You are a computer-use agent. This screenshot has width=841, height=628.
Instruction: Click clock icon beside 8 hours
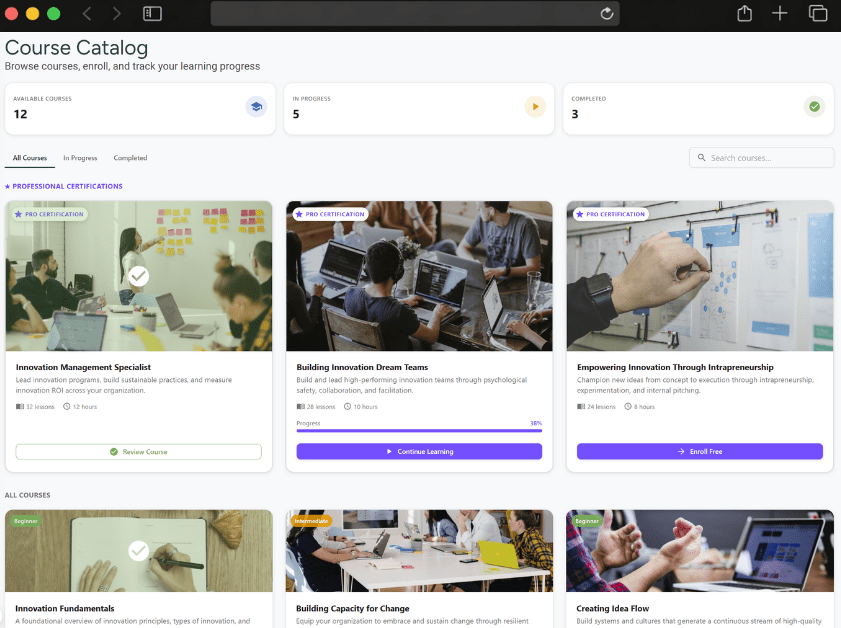(628, 407)
